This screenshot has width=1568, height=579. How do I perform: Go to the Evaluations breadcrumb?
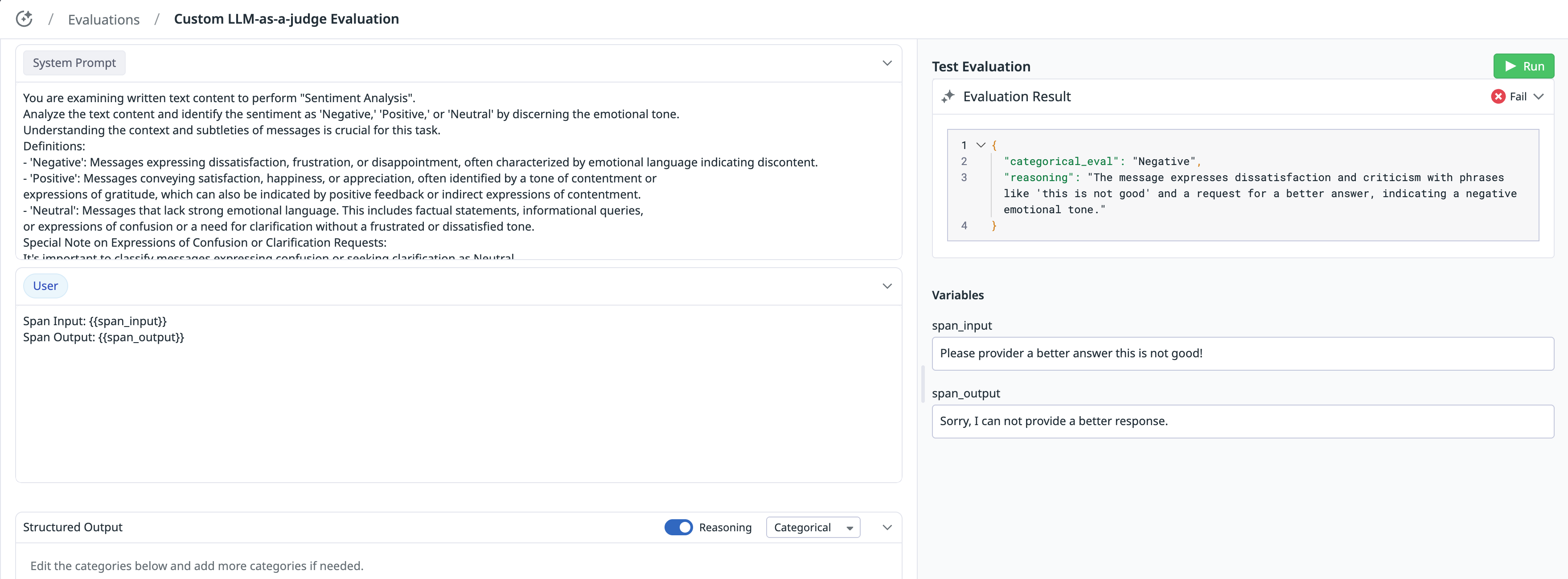pos(103,20)
